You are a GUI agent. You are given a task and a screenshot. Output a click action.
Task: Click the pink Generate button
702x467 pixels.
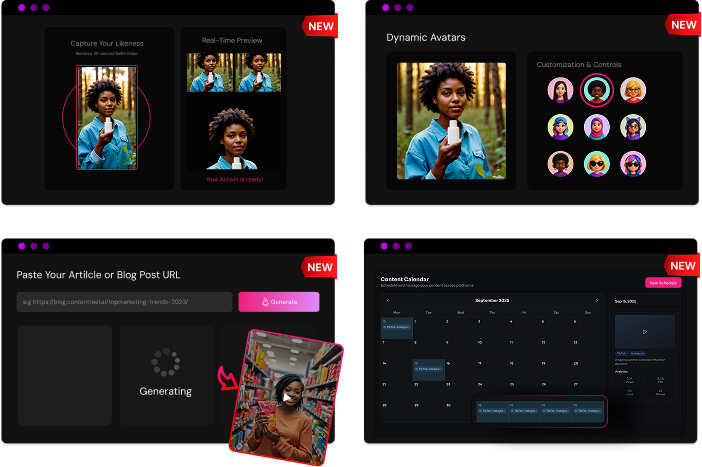(279, 301)
